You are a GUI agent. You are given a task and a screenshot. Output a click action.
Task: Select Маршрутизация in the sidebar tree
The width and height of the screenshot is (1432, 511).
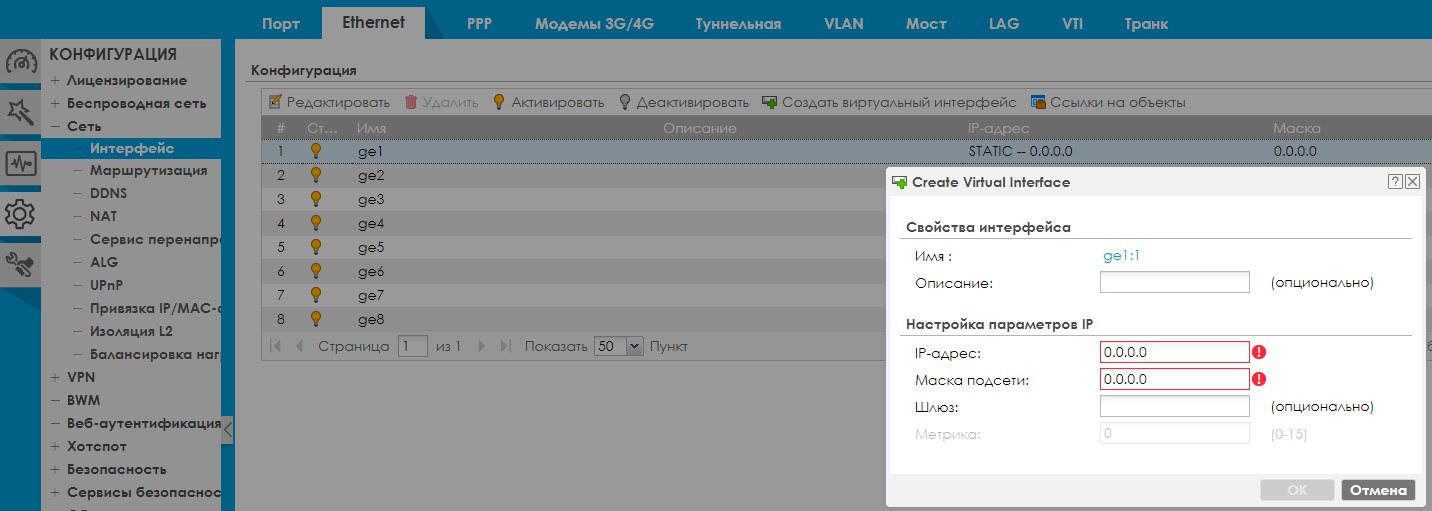pos(148,170)
